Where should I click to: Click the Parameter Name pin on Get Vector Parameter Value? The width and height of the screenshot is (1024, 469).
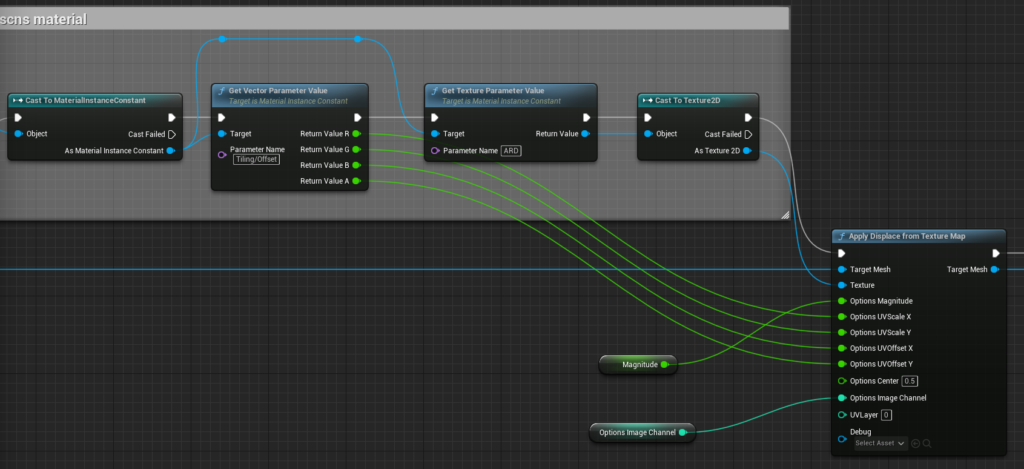click(221, 155)
